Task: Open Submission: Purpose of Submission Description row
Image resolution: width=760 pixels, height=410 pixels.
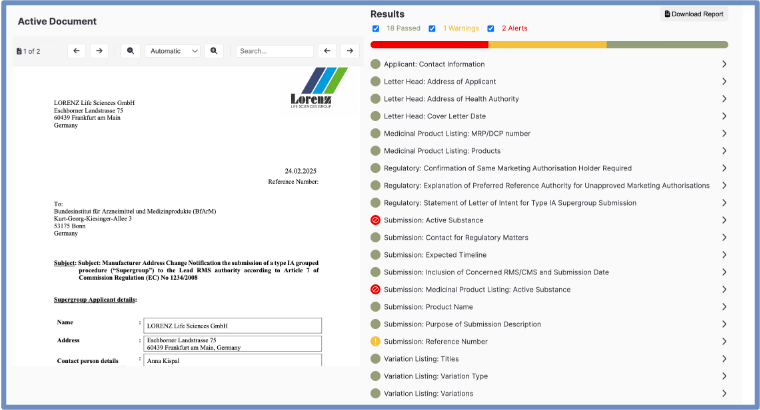Action: pos(549,324)
